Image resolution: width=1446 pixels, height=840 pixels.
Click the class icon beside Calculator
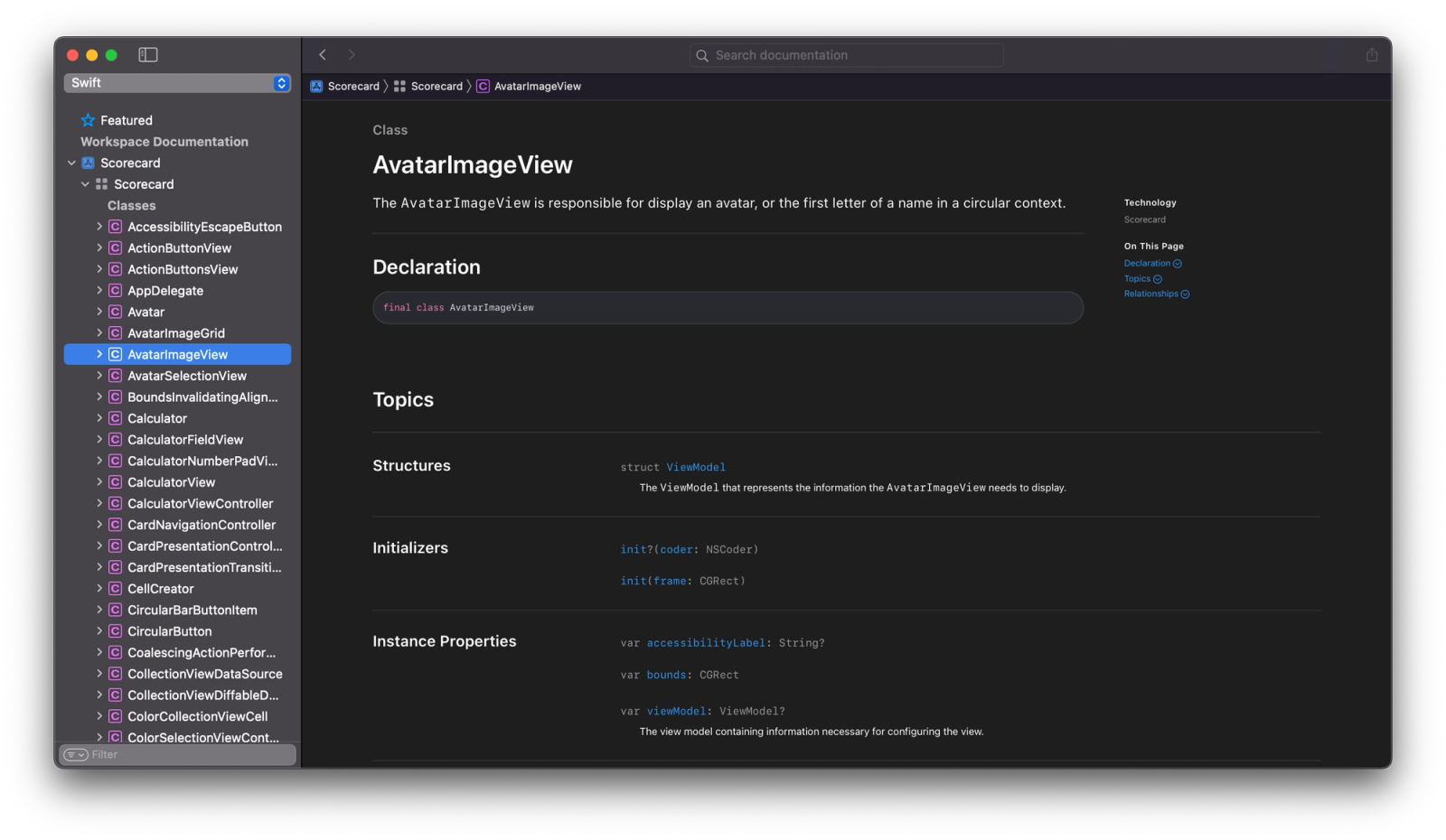click(115, 418)
